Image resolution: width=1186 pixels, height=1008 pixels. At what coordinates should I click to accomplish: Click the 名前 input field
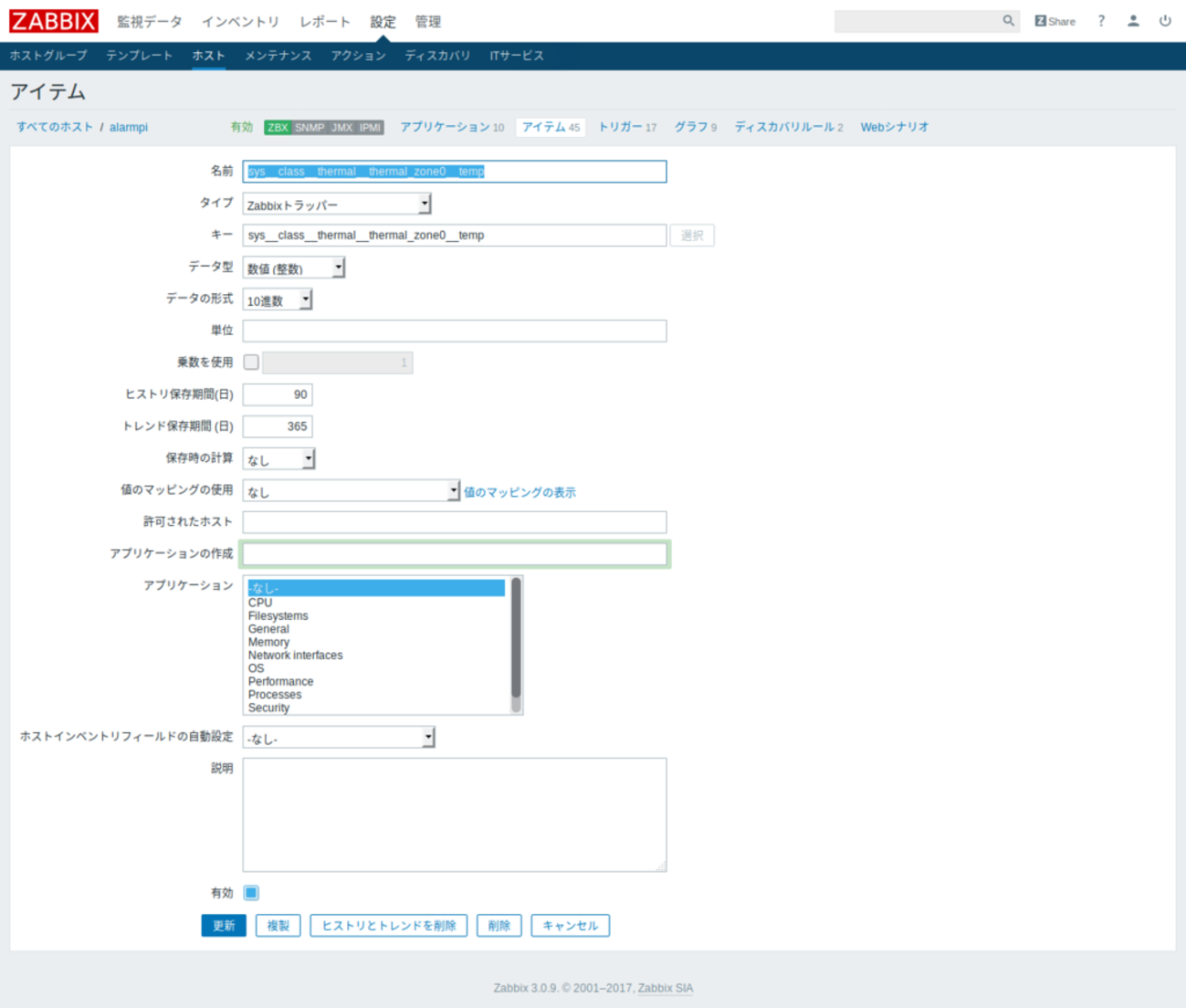pyautogui.click(x=455, y=172)
